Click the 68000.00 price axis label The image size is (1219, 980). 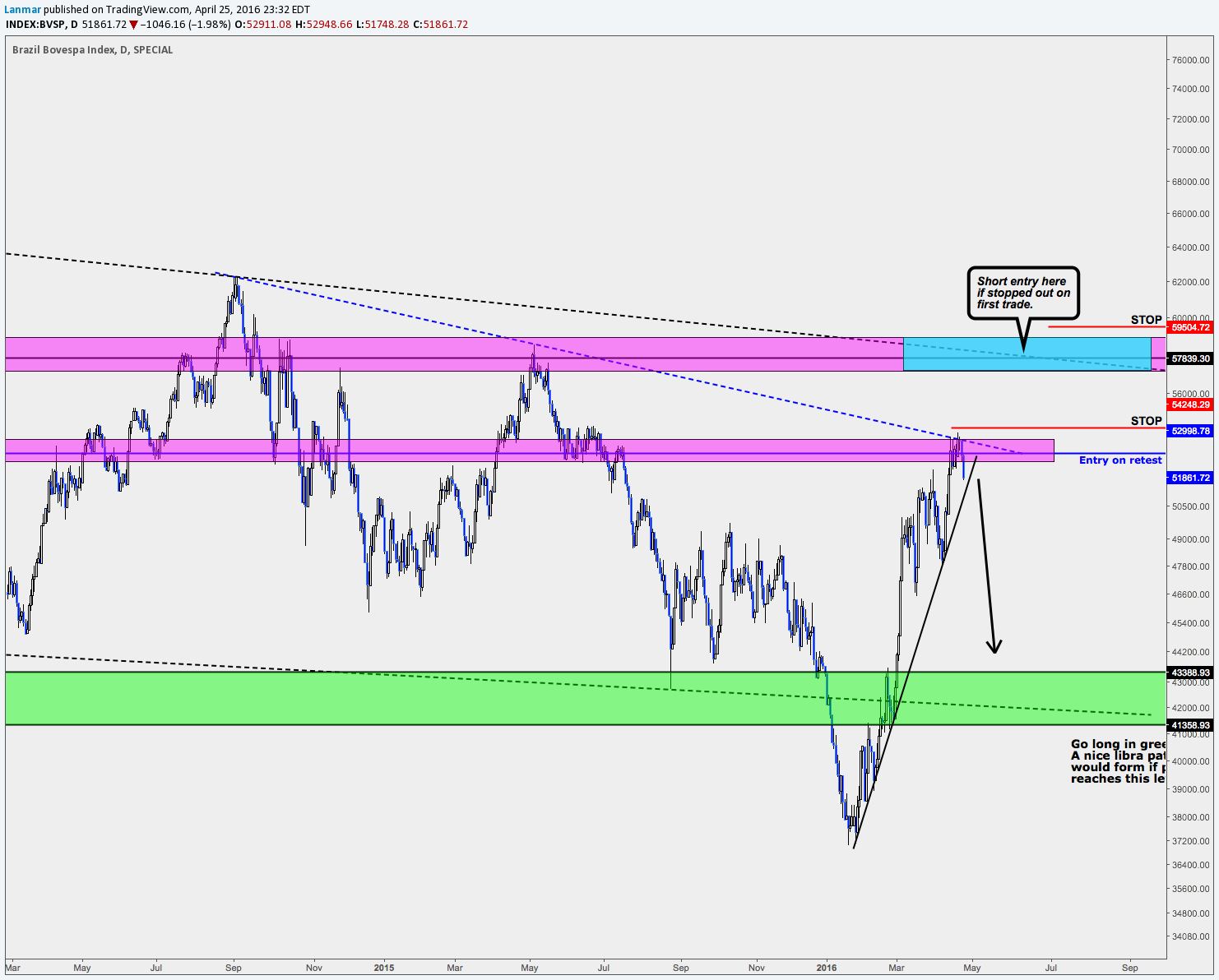pos(1191,182)
